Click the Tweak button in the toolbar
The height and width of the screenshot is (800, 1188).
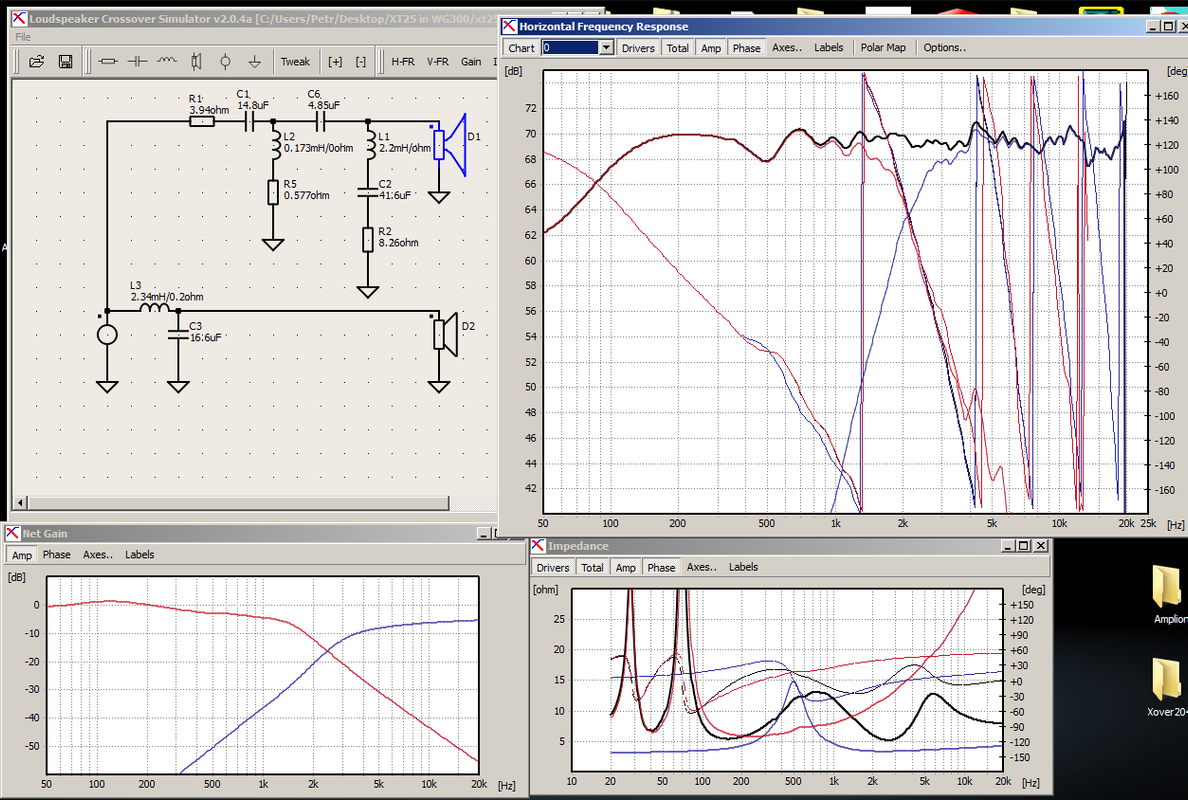coord(295,61)
